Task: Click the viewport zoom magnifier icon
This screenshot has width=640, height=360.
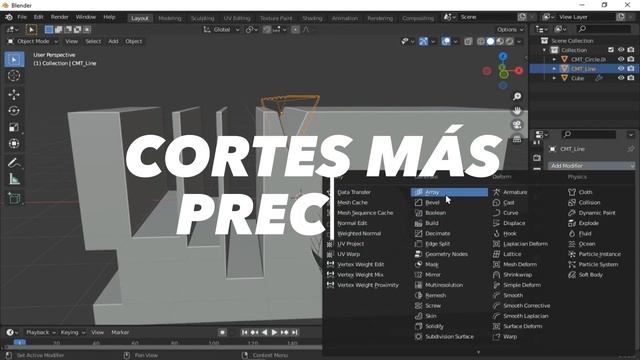Action: coord(517,96)
